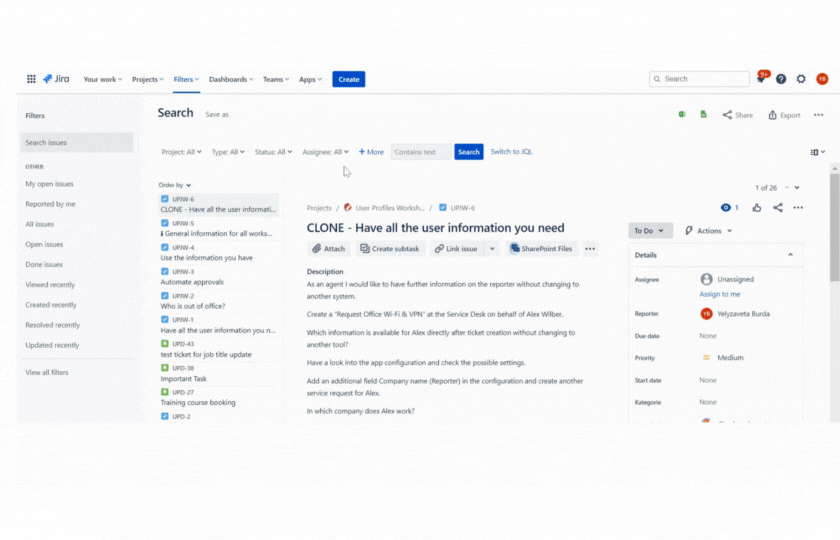Open user avatar profile menu
This screenshot has width=840, height=540.
[822, 79]
